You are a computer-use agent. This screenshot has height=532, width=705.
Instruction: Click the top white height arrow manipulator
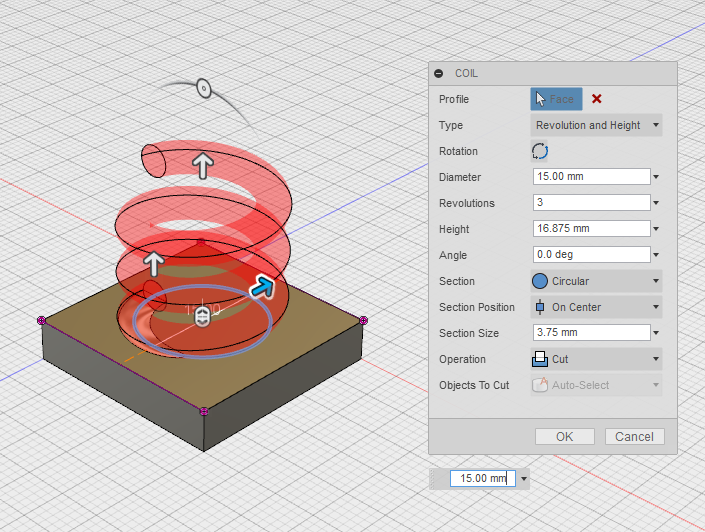(203, 165)
